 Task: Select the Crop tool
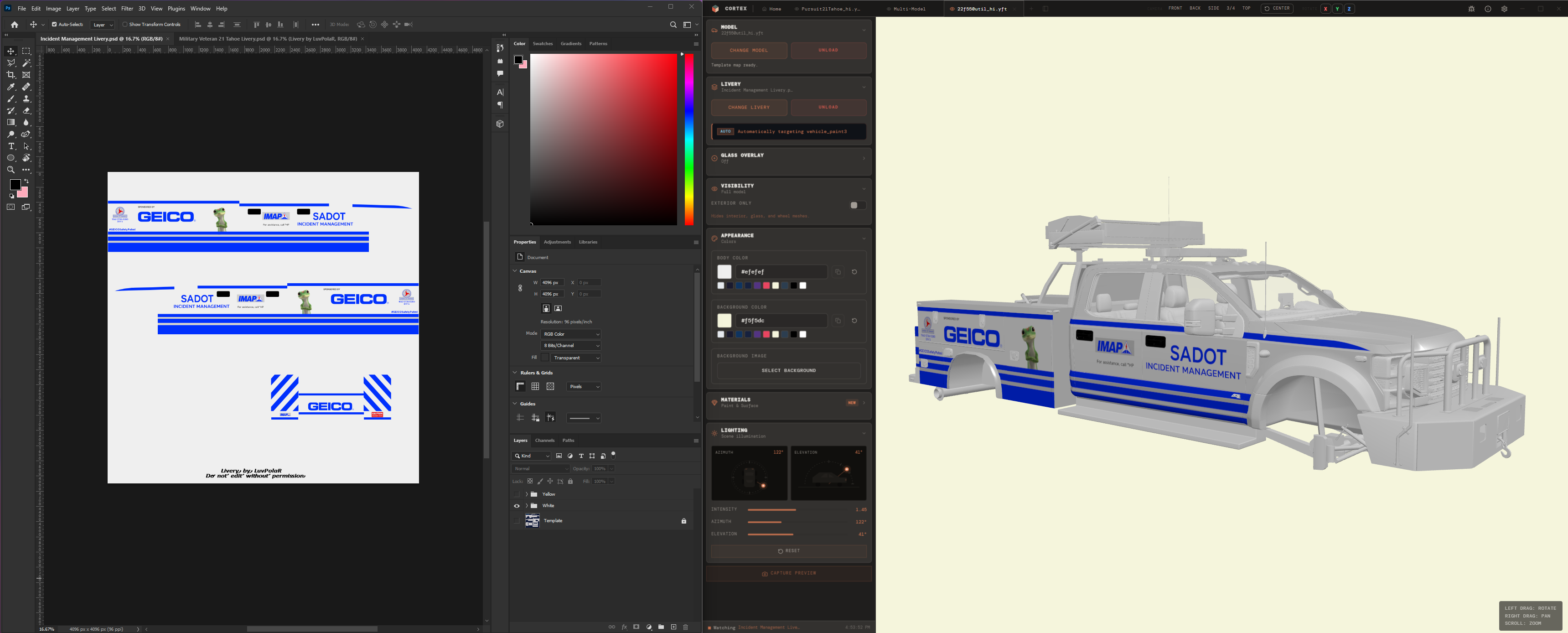click(11, 75)
